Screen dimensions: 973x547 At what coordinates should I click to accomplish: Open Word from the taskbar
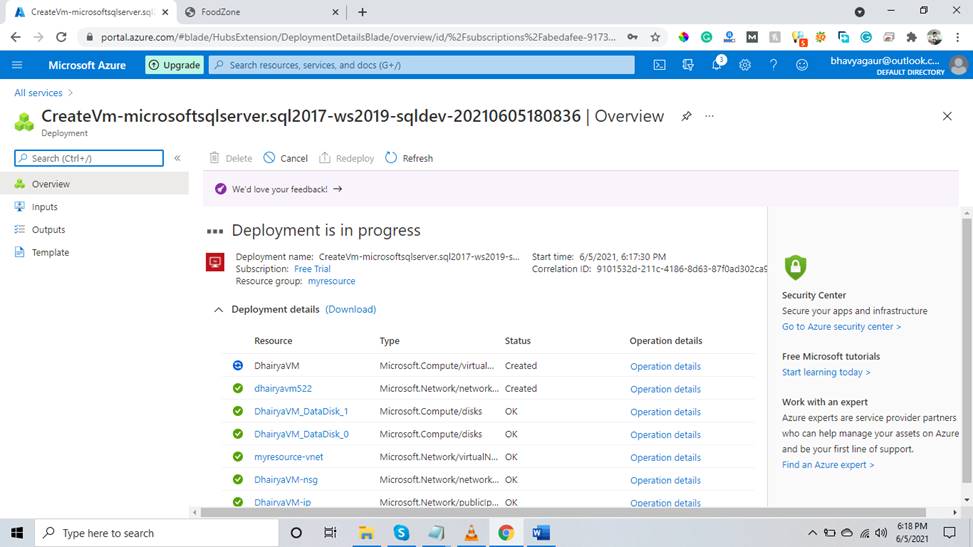(540, 533)
